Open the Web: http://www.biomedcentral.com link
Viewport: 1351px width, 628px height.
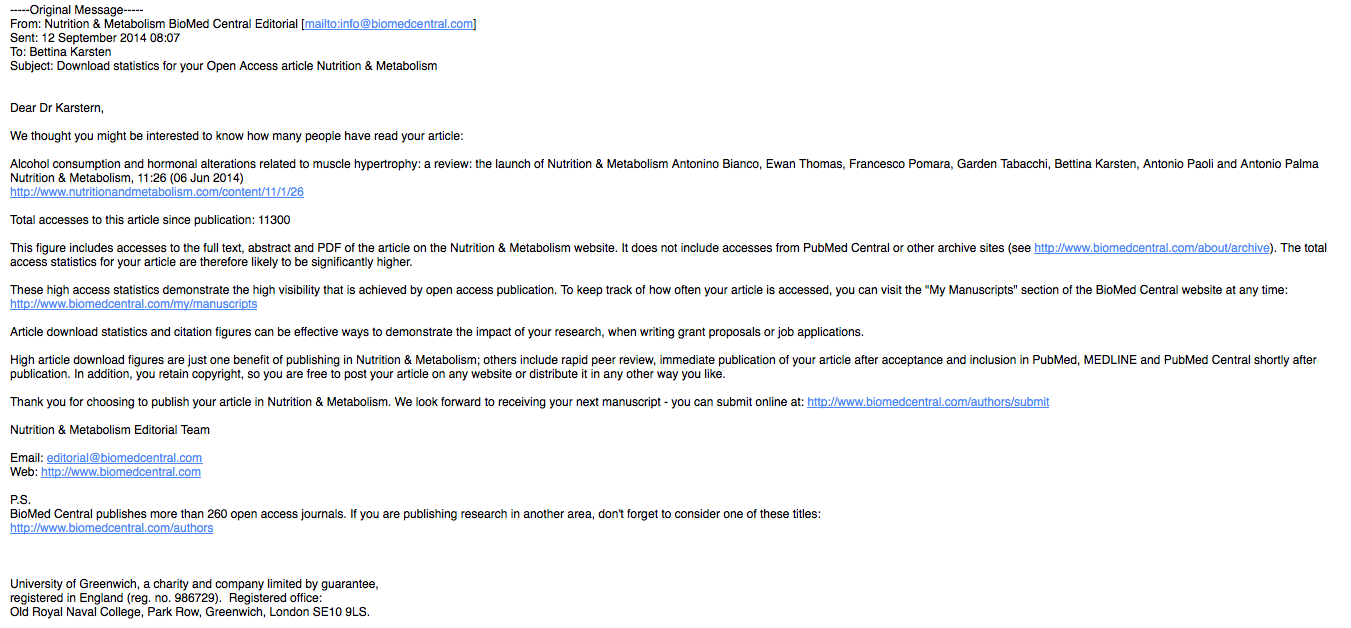point(121,472)
